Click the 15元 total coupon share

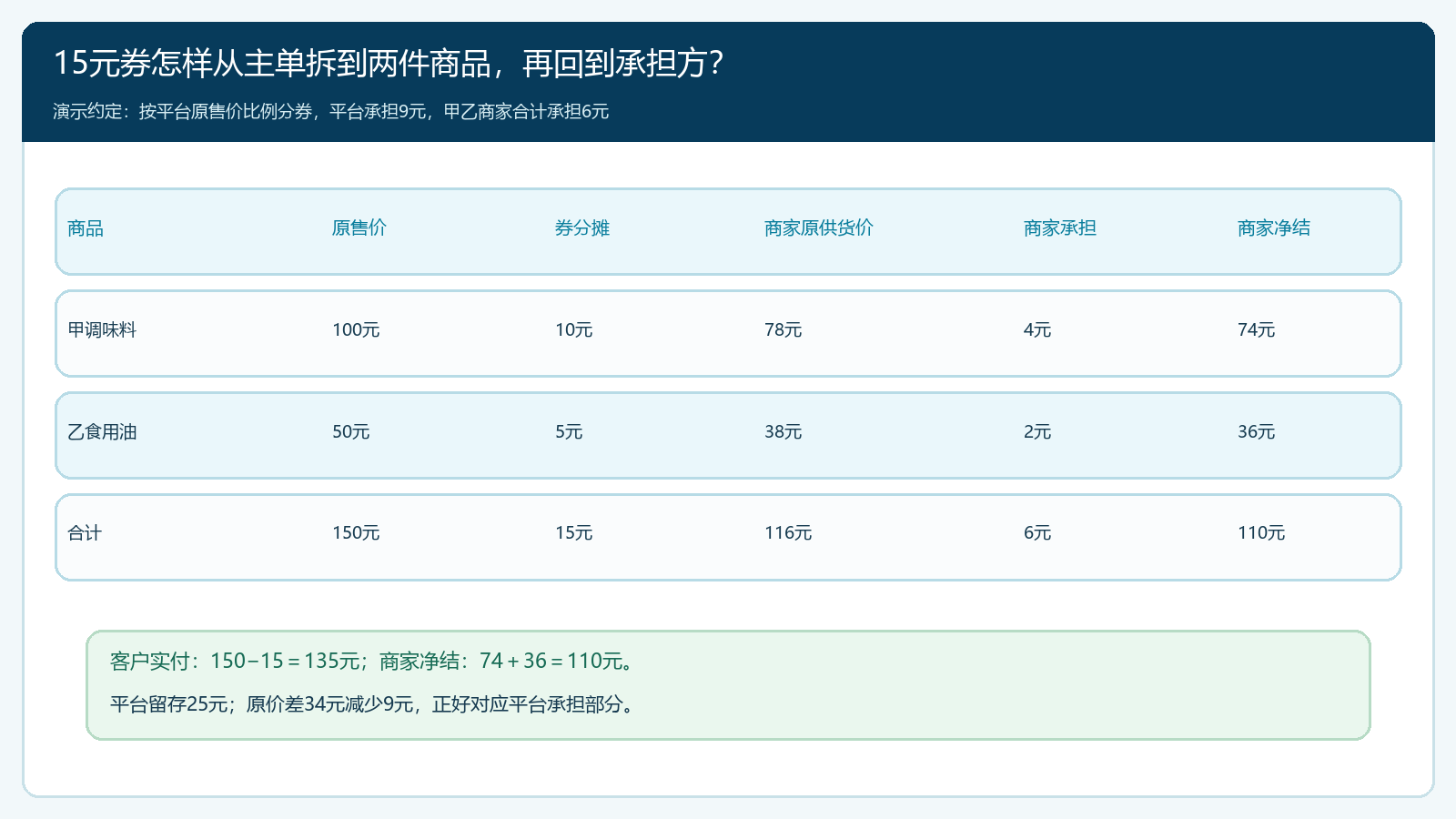pos(574,533)
